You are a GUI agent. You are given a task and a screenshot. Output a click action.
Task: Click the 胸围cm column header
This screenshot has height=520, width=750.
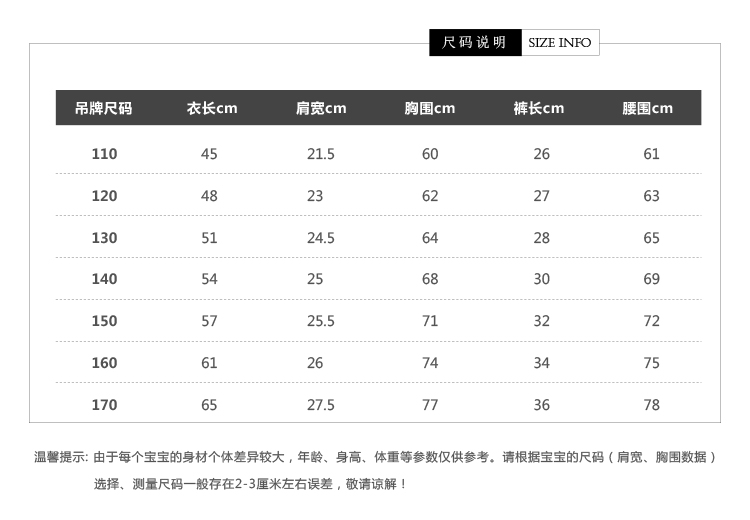pyautogui.click(x=430, y=108)
